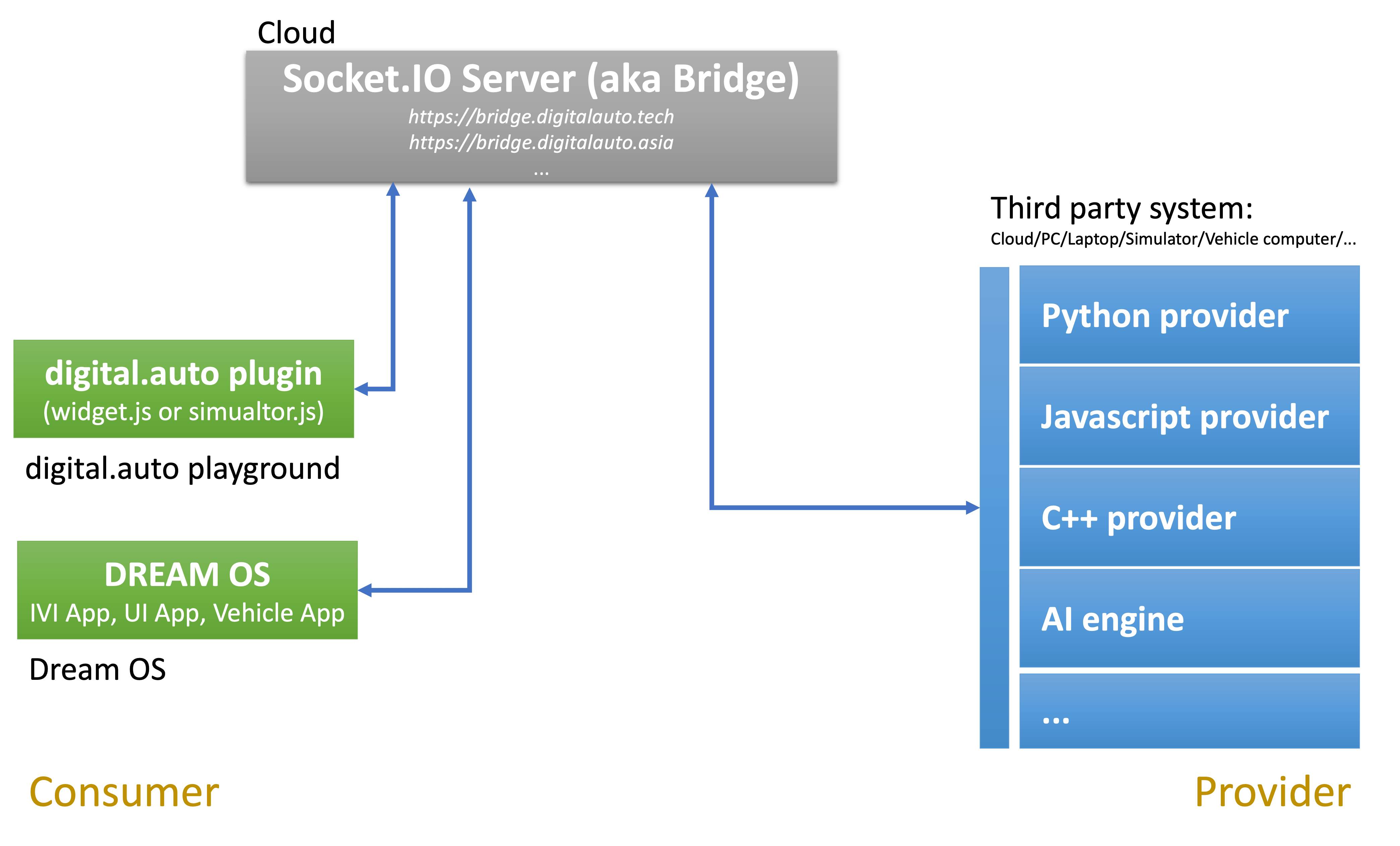Image resolution: width=1400 pixels, height=846 pixels.
Task: Click the Dream OS caption text
Action: coord(97,669)
